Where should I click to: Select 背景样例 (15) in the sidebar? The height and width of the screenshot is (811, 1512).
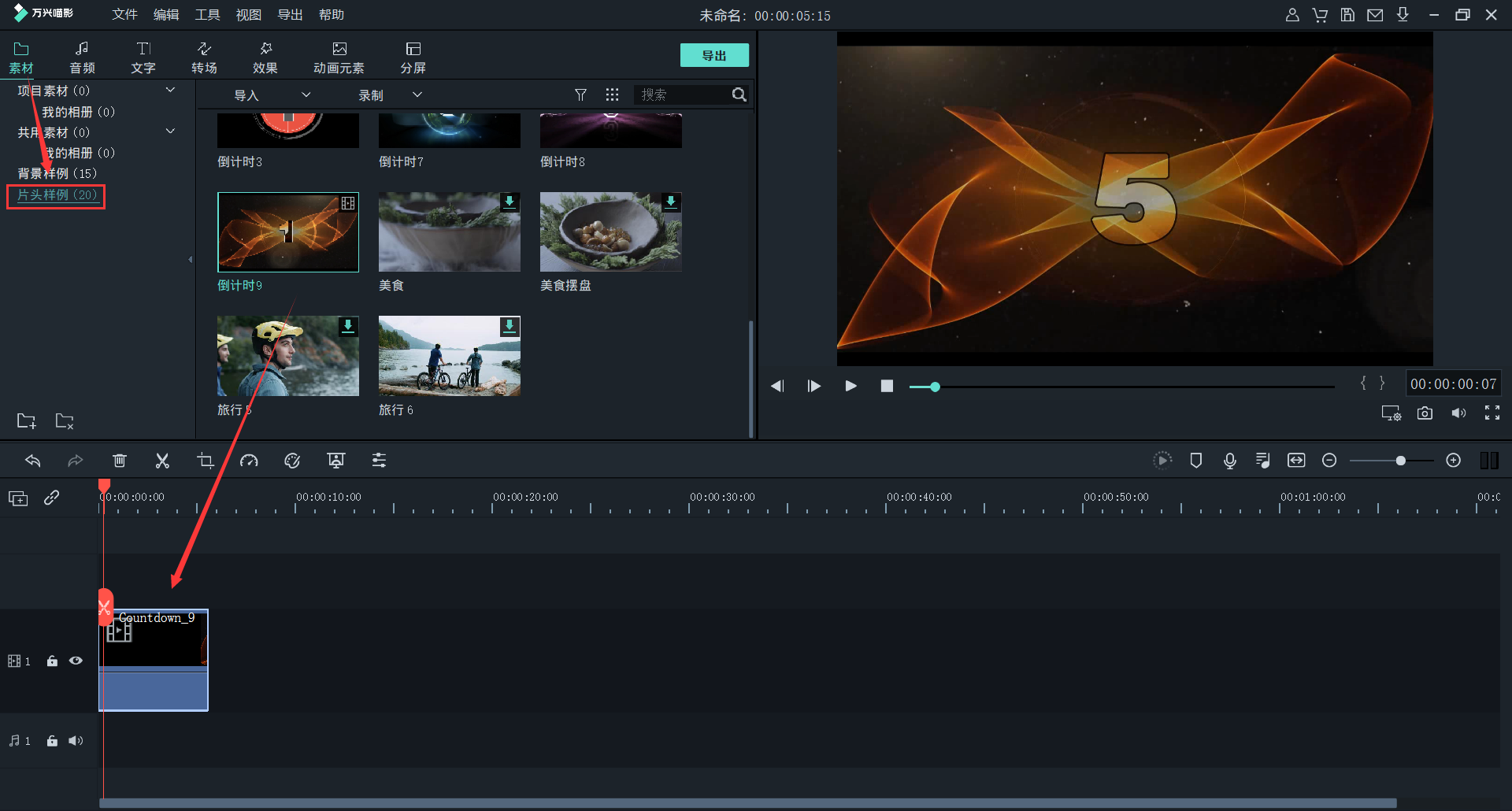57,173
